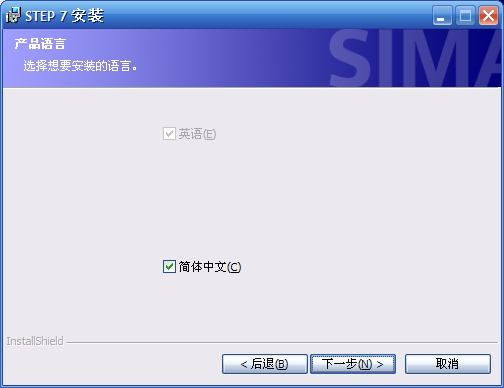The height and width of the screenshot is (388, 504).
Task: Minimize the STEP 7 安装 window
Action: point(442,15)
